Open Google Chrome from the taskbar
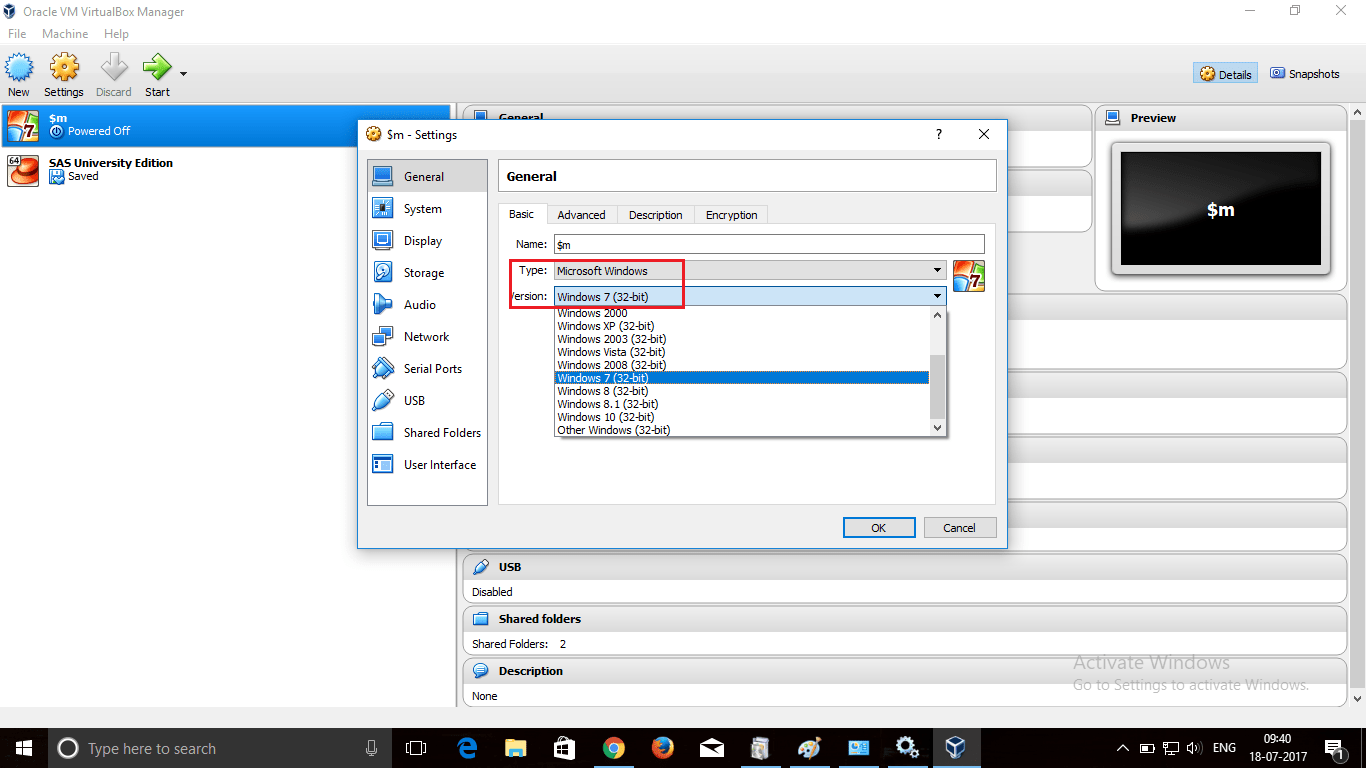Viewport: 1366px width, 768px height. click(x=614, y=748)
